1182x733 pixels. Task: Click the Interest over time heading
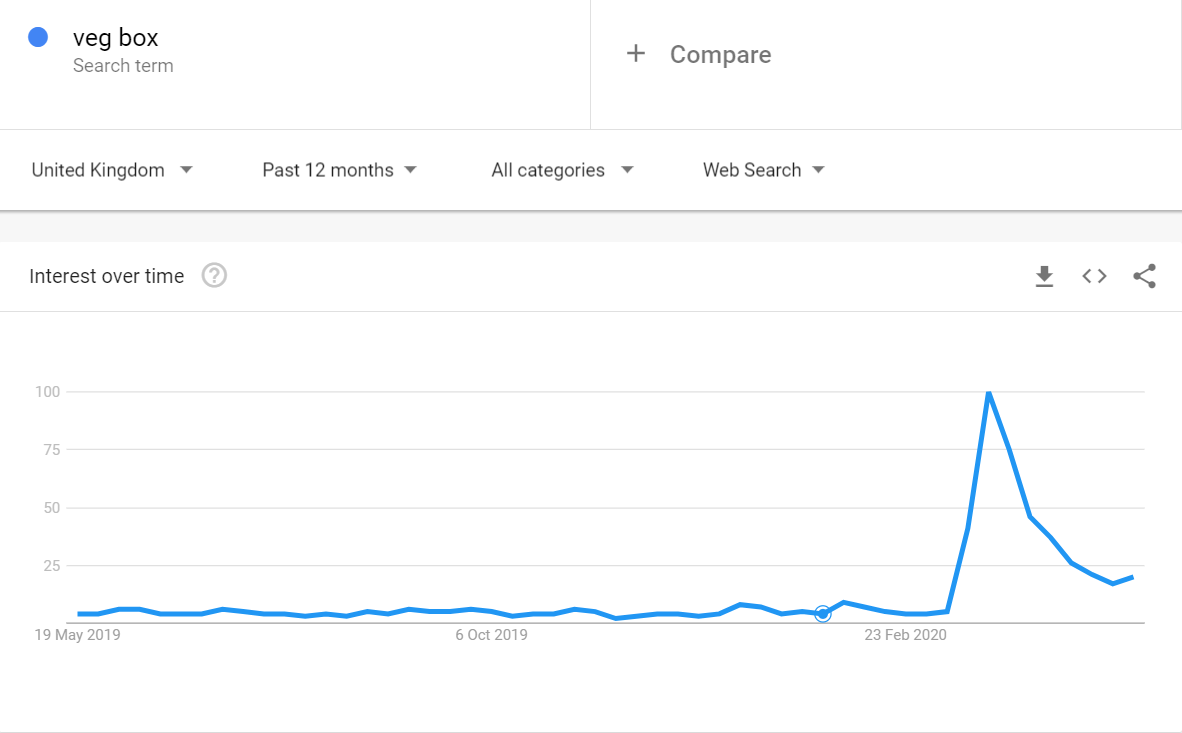coord(107,276)
